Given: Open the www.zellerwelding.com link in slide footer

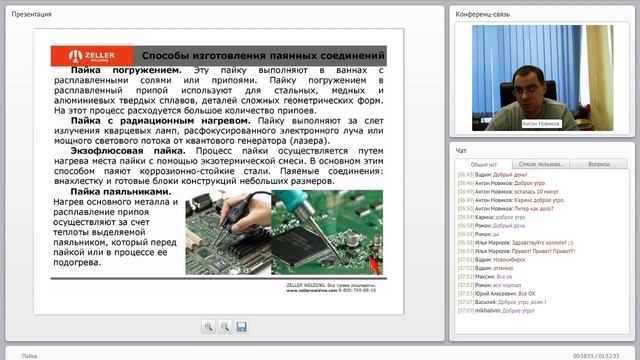Looking at the screenshot, I should (x=312, y=290).
